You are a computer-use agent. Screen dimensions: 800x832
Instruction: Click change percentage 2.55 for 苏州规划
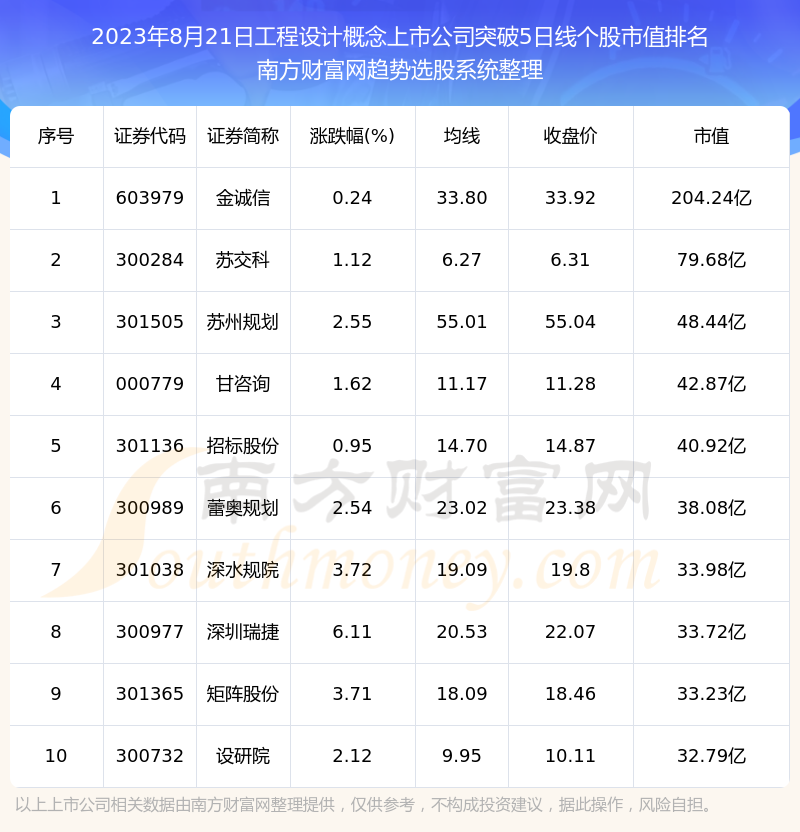352,322
